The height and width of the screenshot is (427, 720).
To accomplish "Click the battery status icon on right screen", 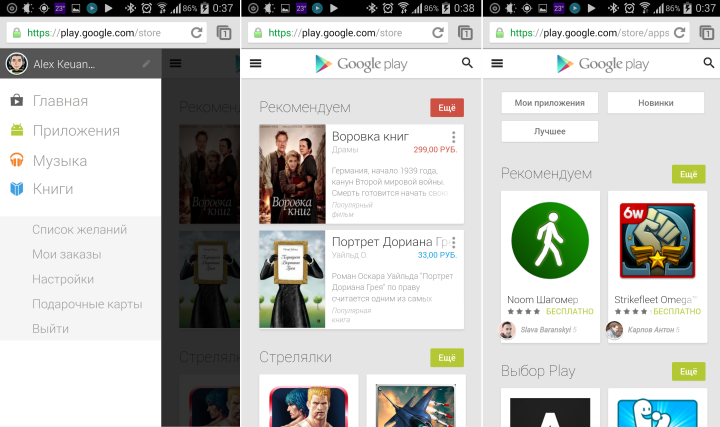I will 687,8.
